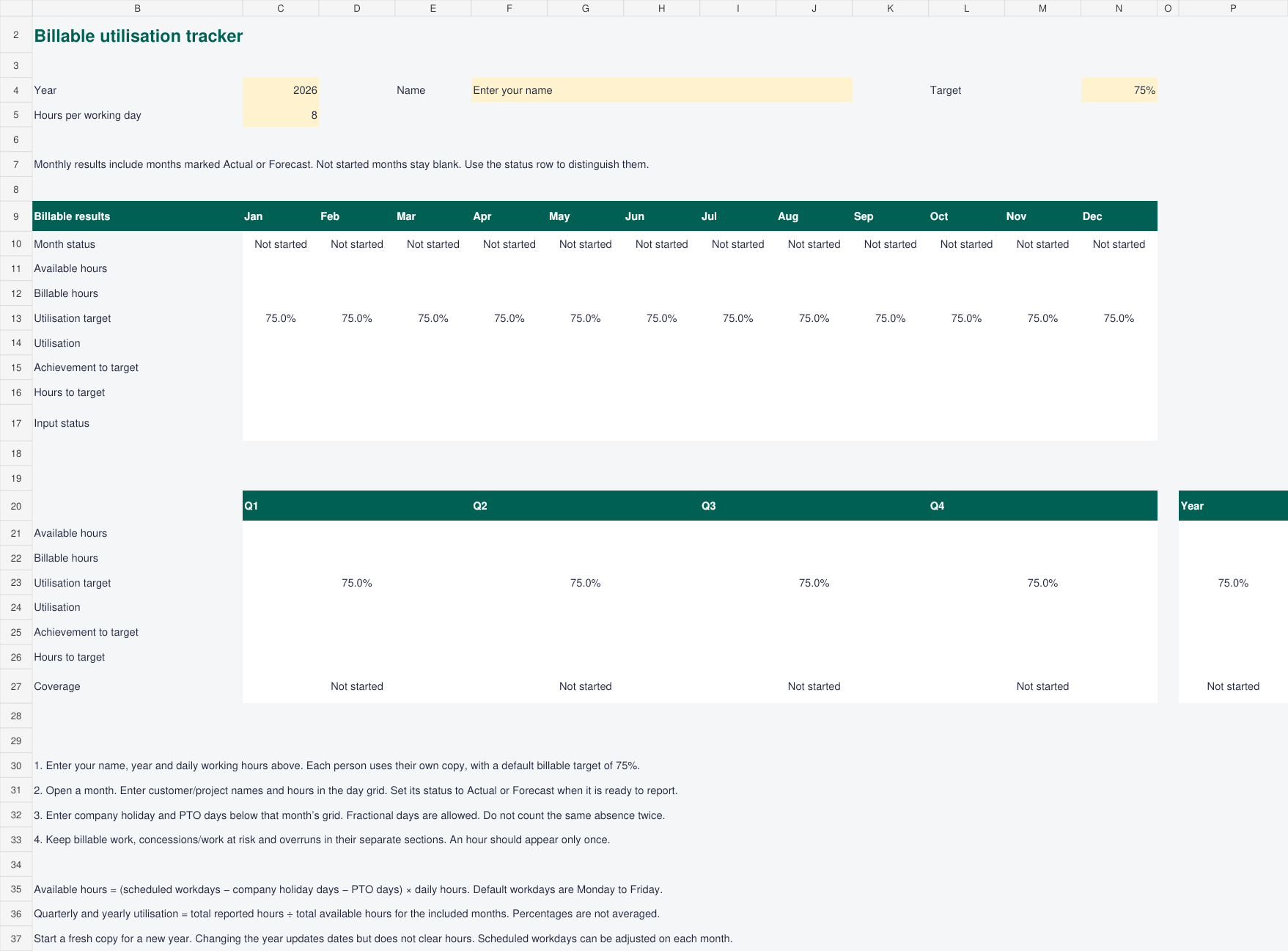Select the 'Not started' status under Jan
1288x951 pixels.
pos(281,244)
